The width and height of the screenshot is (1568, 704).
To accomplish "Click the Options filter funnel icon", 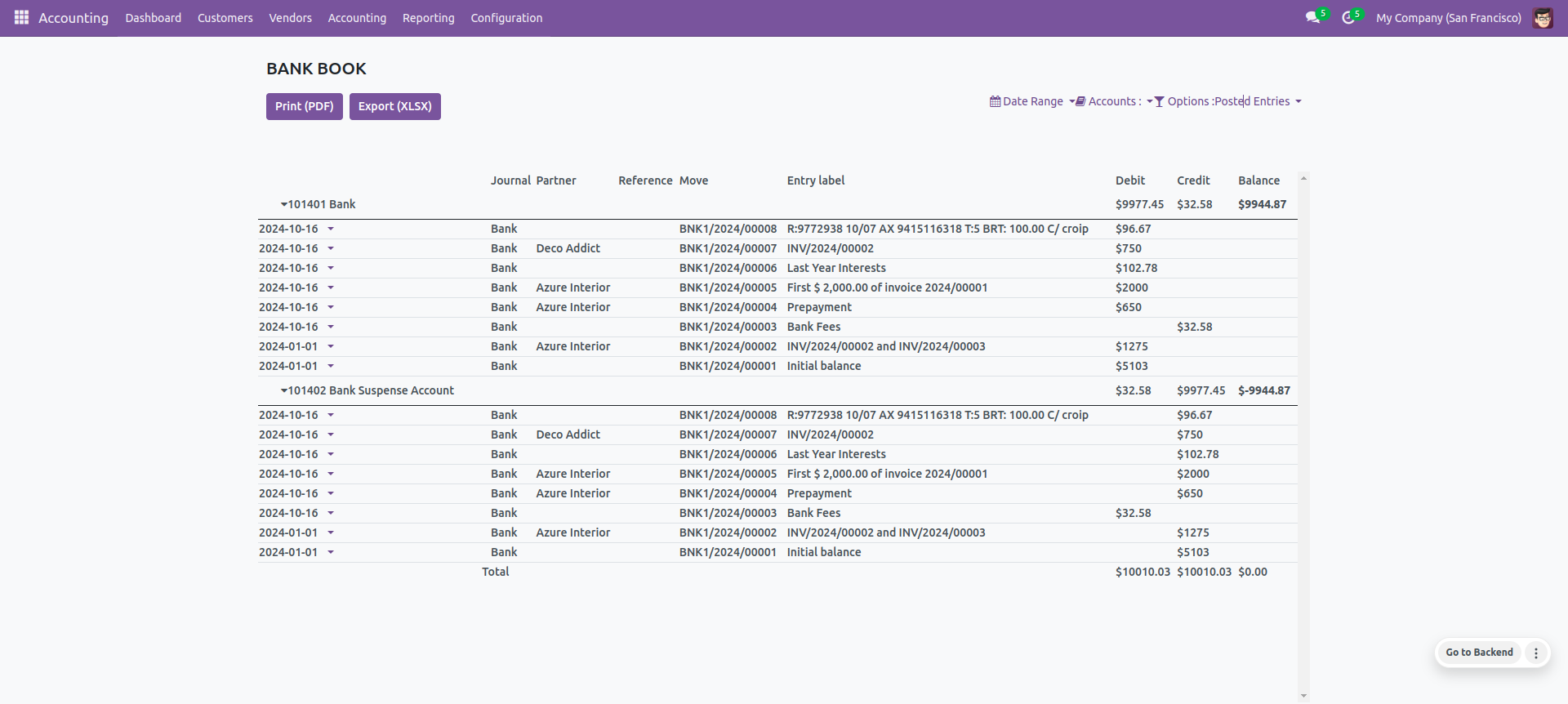I will pos(1159,101).
